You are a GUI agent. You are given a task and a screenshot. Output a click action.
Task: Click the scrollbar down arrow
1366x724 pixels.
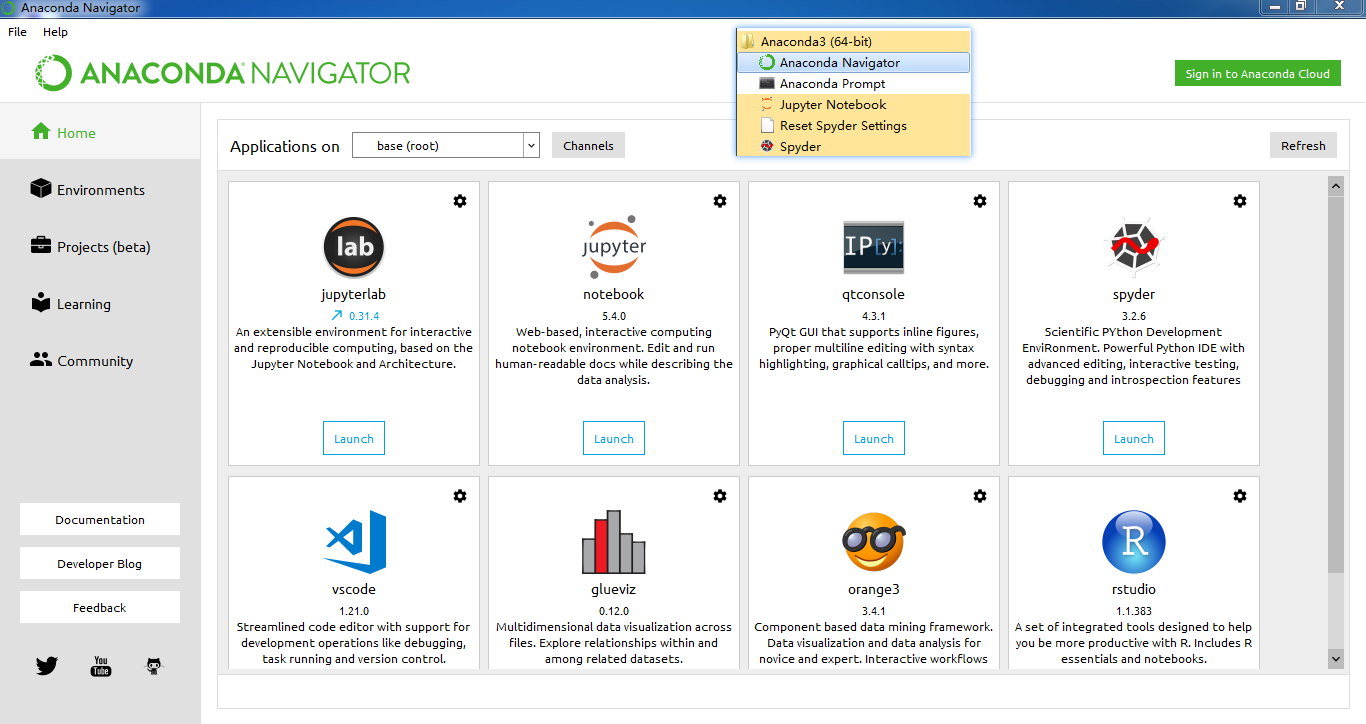(1335, 658)
